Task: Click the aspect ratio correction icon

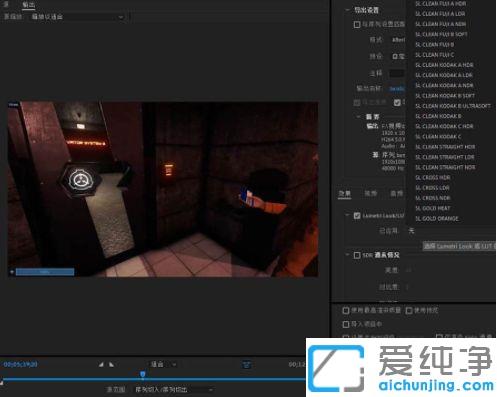Action: click(247, 365)
